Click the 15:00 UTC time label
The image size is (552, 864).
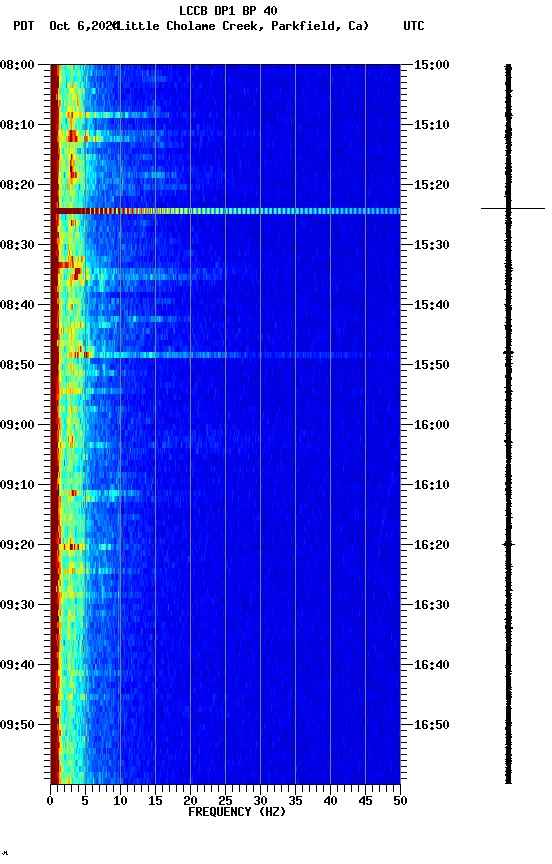pos(432,65)
